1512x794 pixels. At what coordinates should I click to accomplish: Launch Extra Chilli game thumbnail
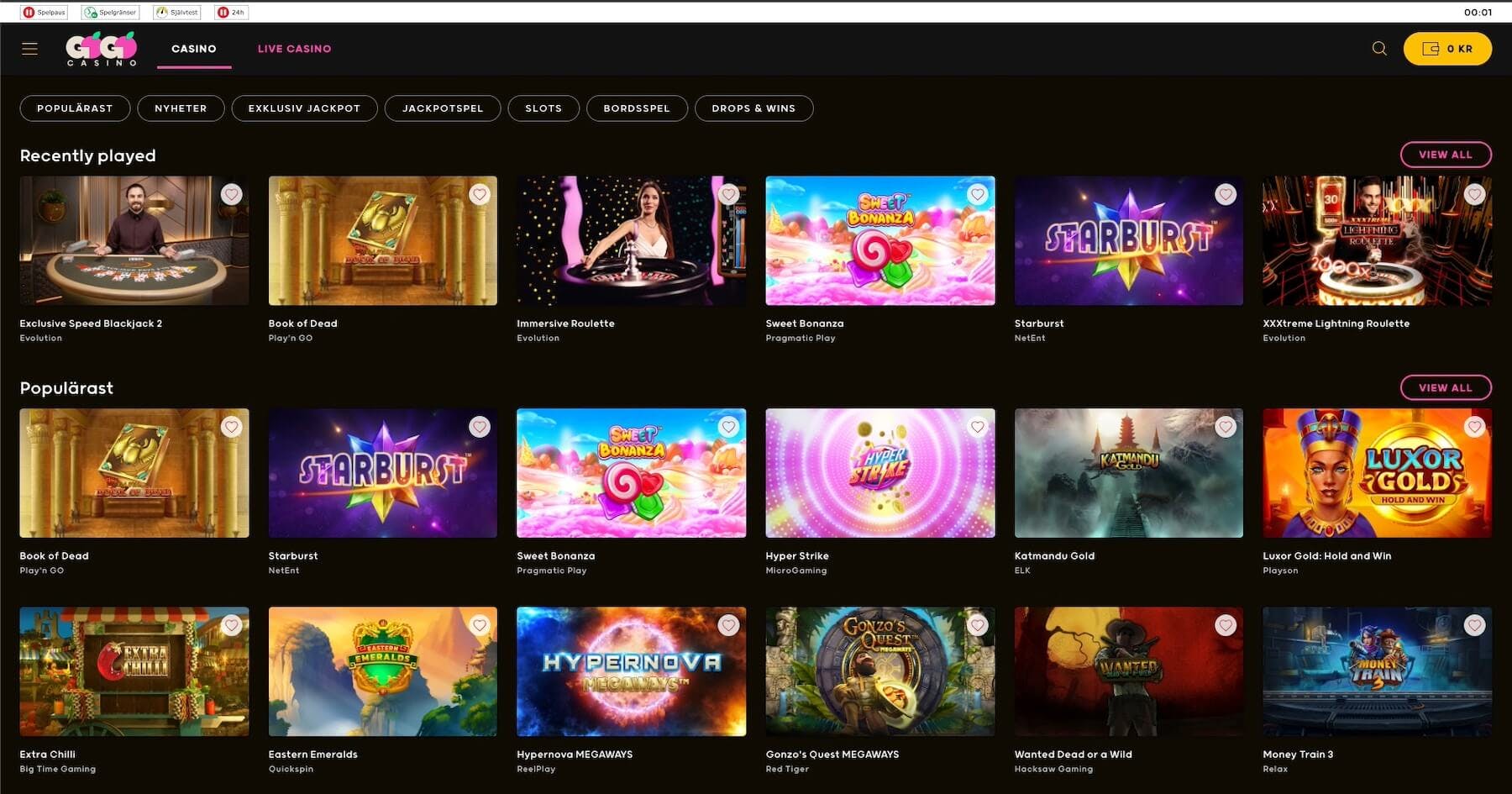coord(134,671)
